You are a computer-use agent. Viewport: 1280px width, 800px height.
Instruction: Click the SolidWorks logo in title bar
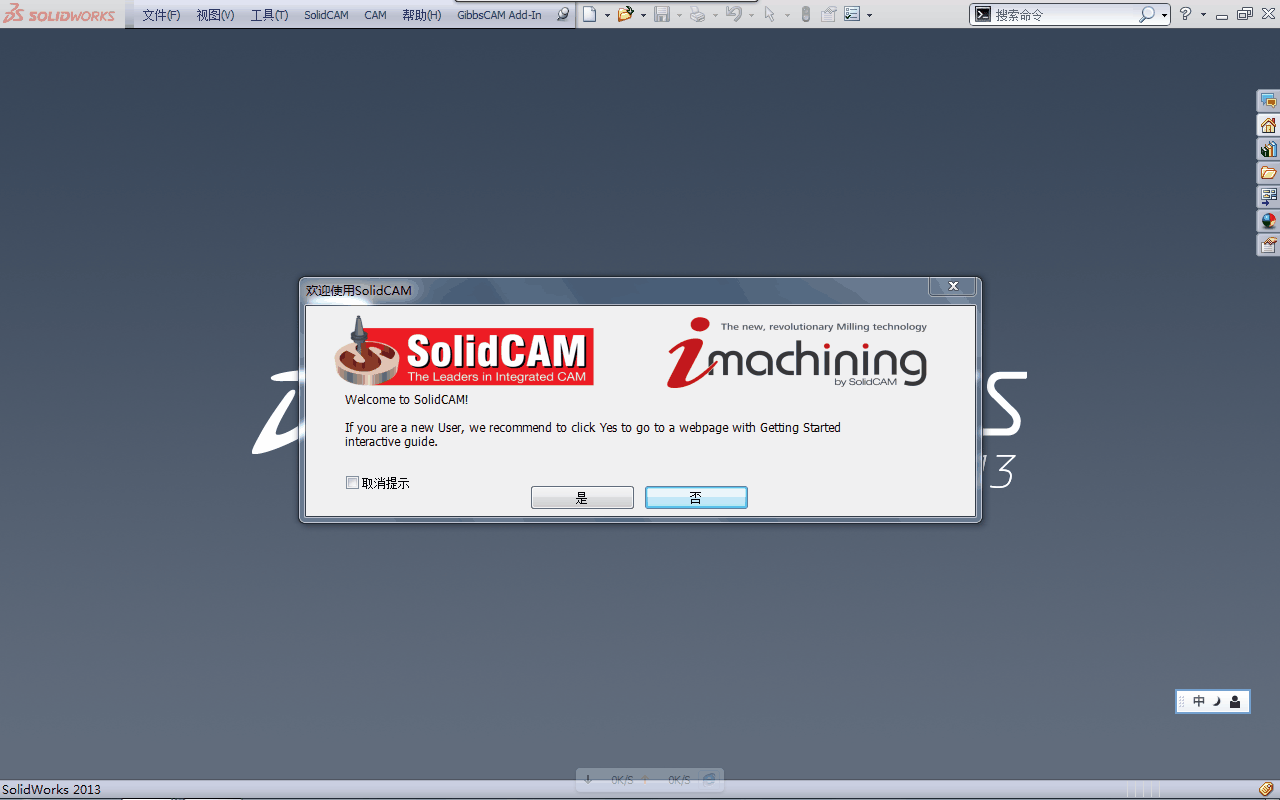[59, 14]
